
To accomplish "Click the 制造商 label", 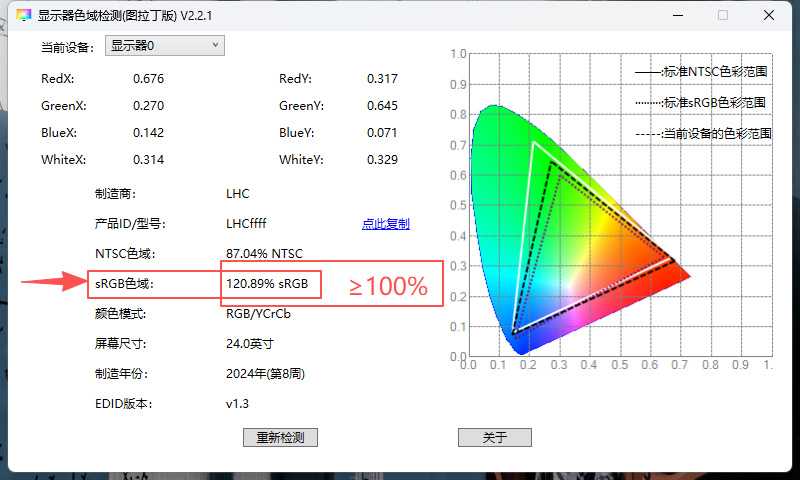I will click(x=115, y=194).
